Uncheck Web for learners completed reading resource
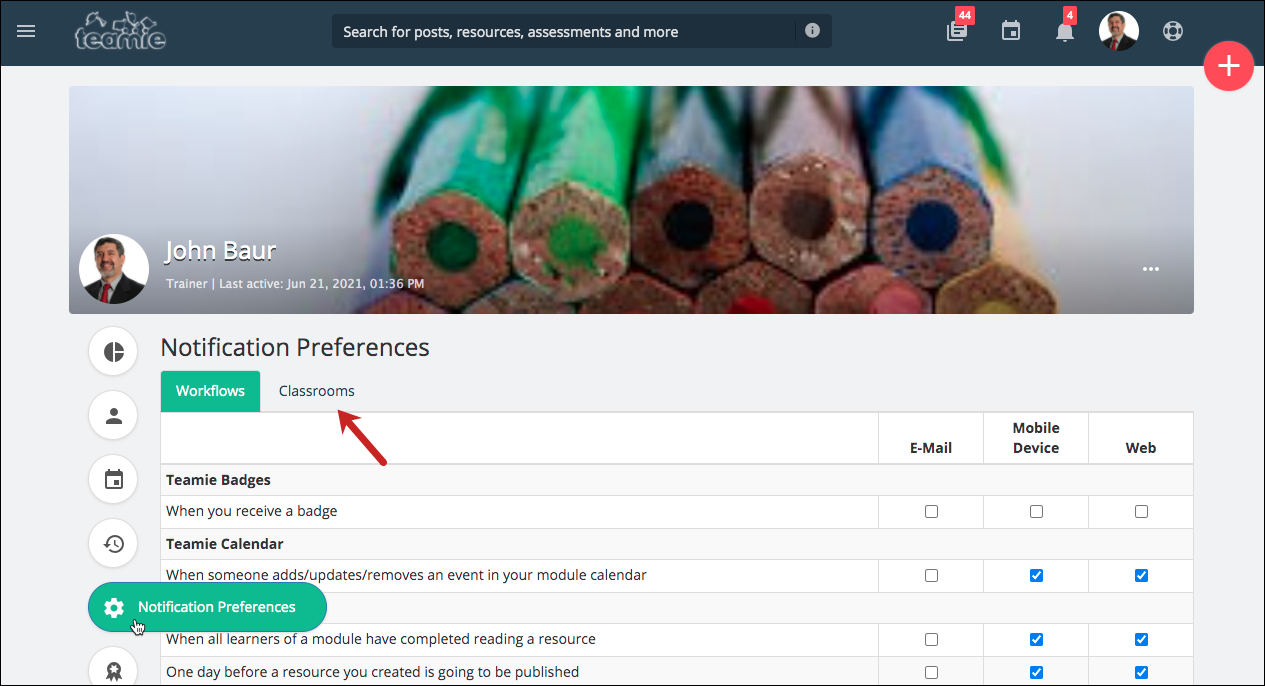This screenshot has width=1265, height=686. pyautogui.click(x=1141, y=639)
